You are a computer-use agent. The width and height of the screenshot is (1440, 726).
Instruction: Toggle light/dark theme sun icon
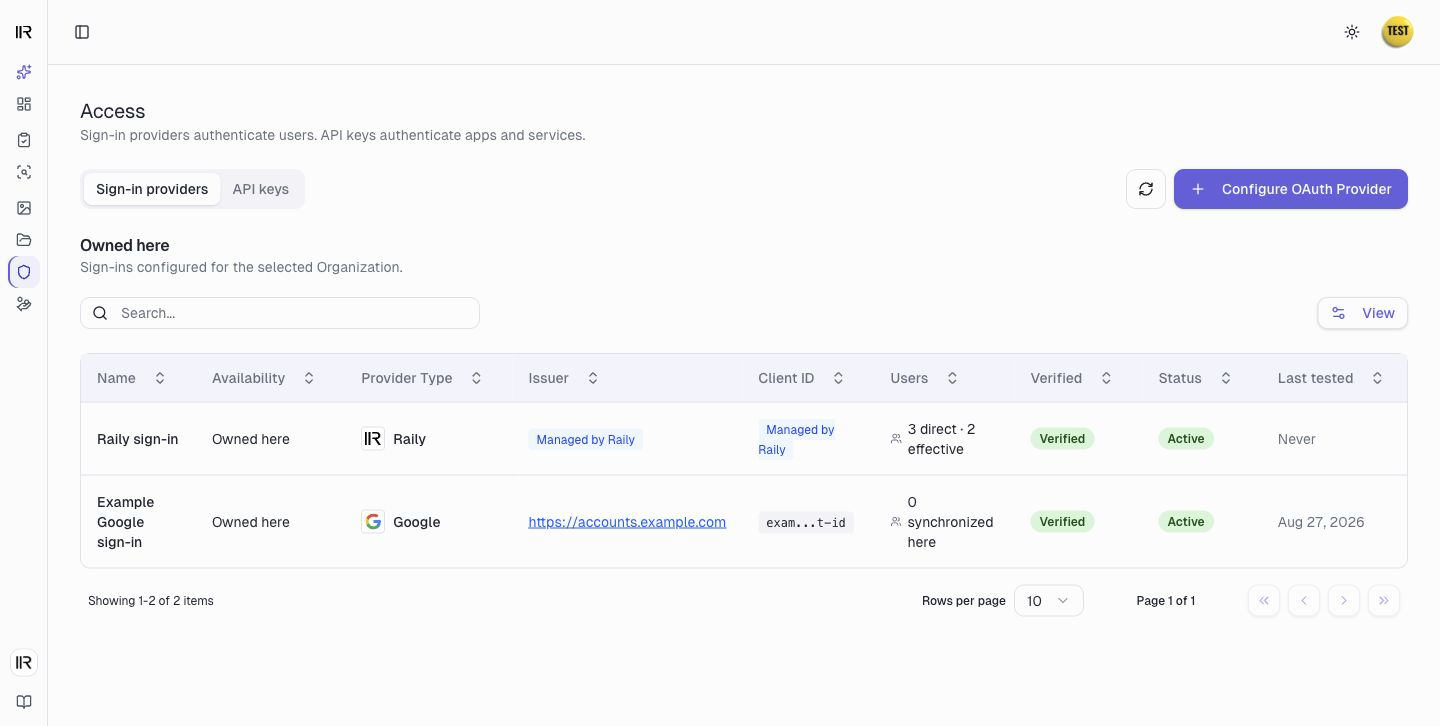pos(1352,32)
